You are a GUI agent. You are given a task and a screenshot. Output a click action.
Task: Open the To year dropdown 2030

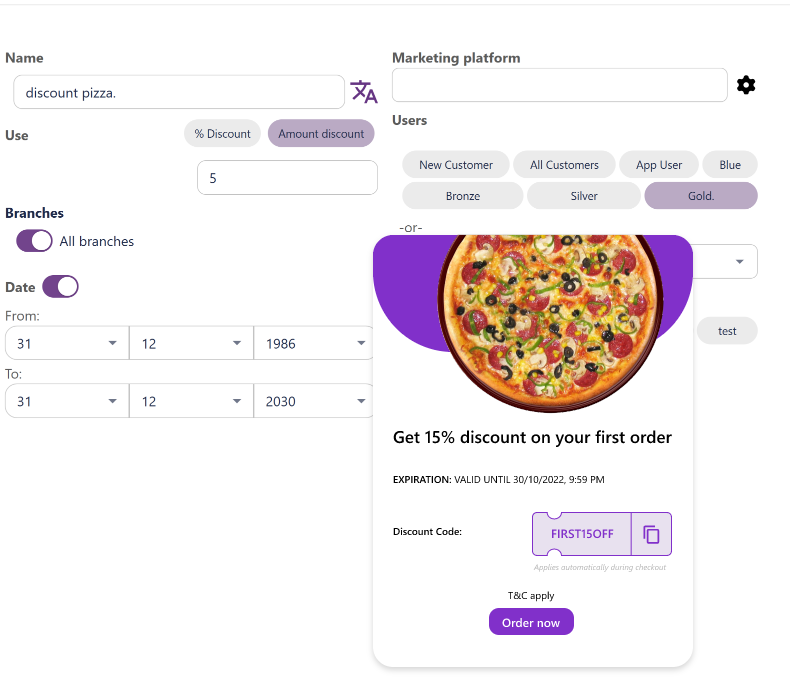coord(313,401)
